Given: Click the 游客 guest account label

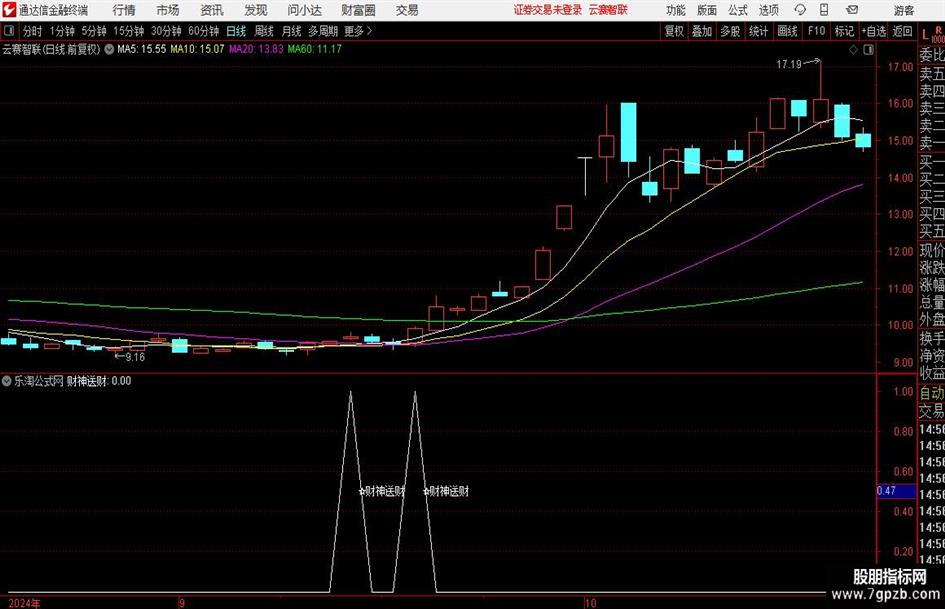Looking at the screenshot, I should [x=904, y=10].
